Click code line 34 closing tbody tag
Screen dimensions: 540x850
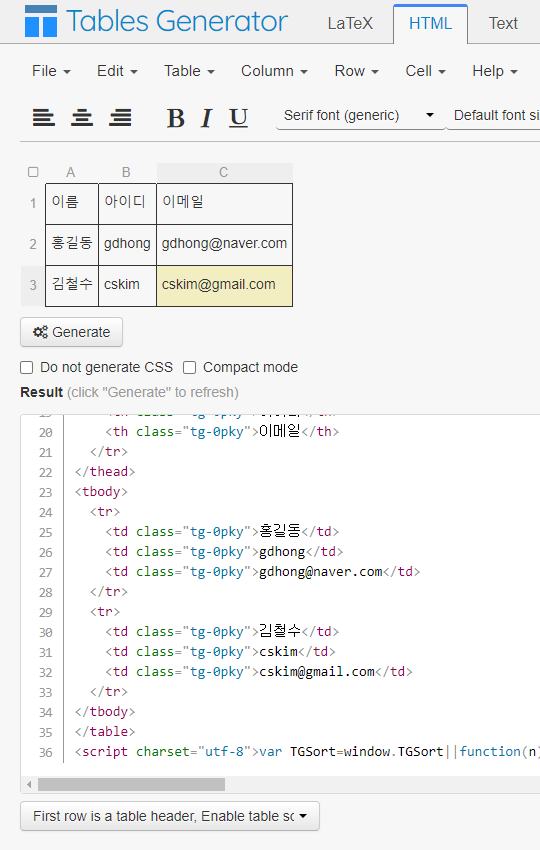coord(105,712)
